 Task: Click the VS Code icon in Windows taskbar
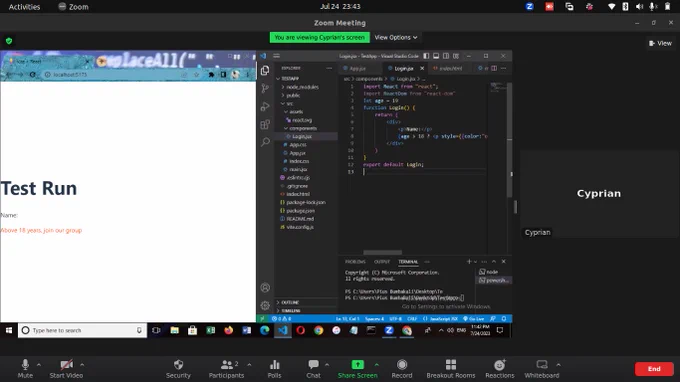coord(283,330)
